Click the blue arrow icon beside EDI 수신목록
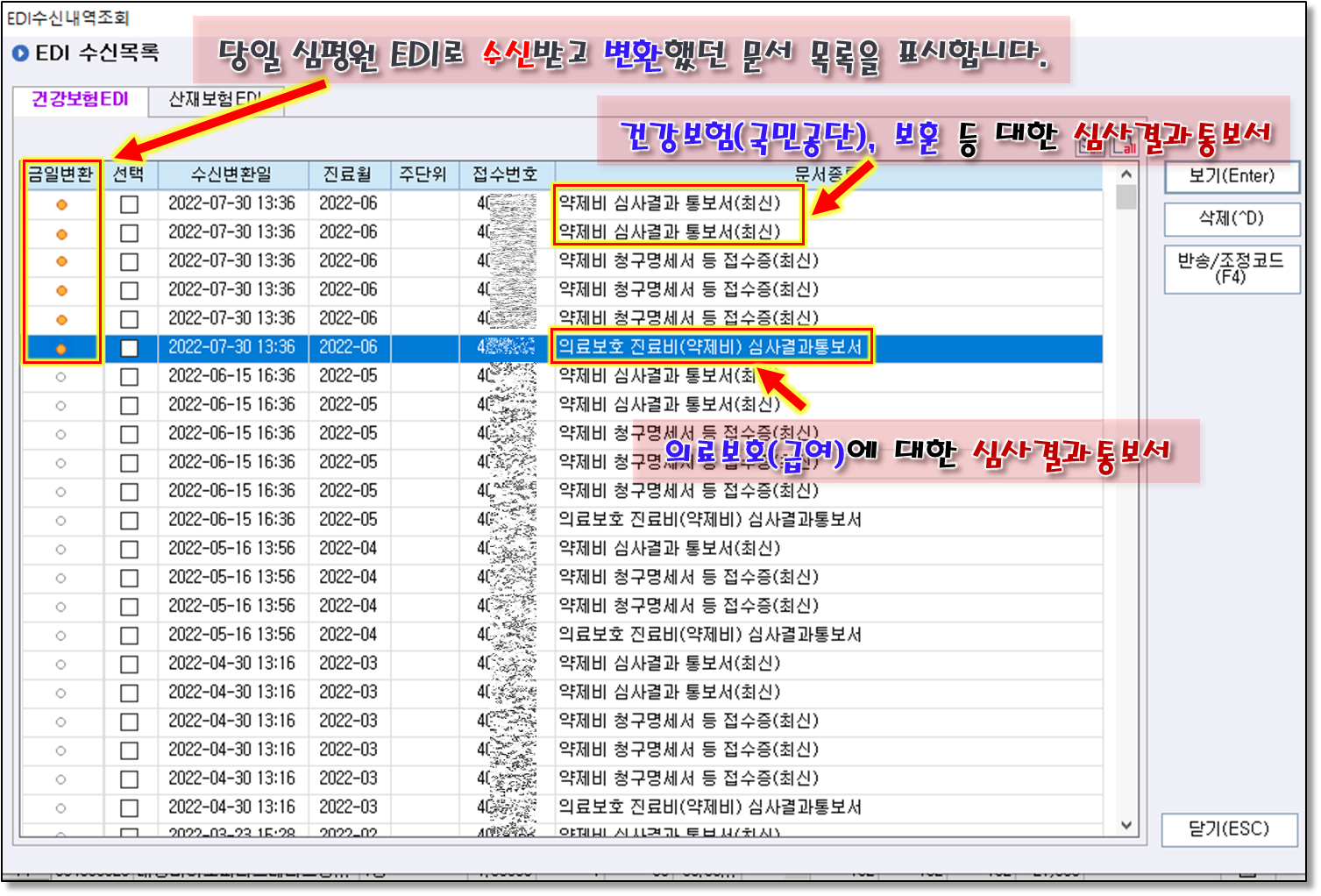The height and width of the screenshot is (896, 1321). [x=20, y=53]
